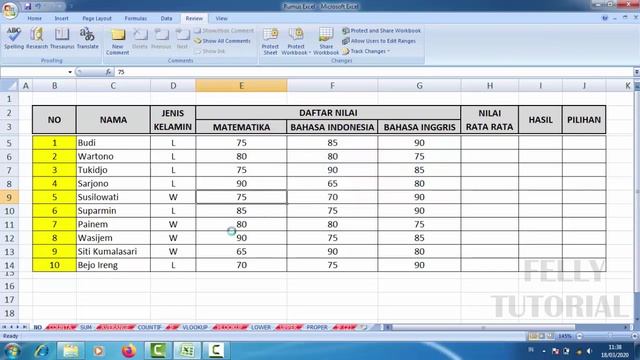Click the next sheet navigation arrow
This screenshot has height=360, width=640.
[18, 327]
